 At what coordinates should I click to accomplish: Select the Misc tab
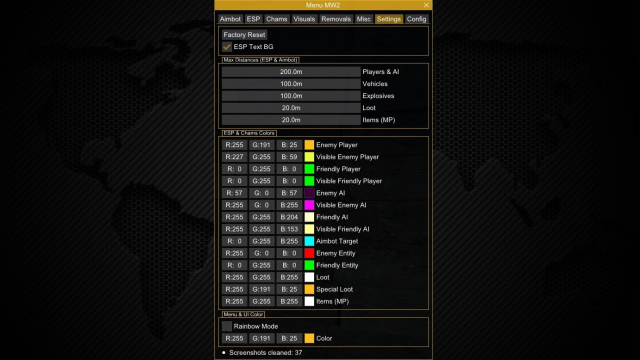363,19
